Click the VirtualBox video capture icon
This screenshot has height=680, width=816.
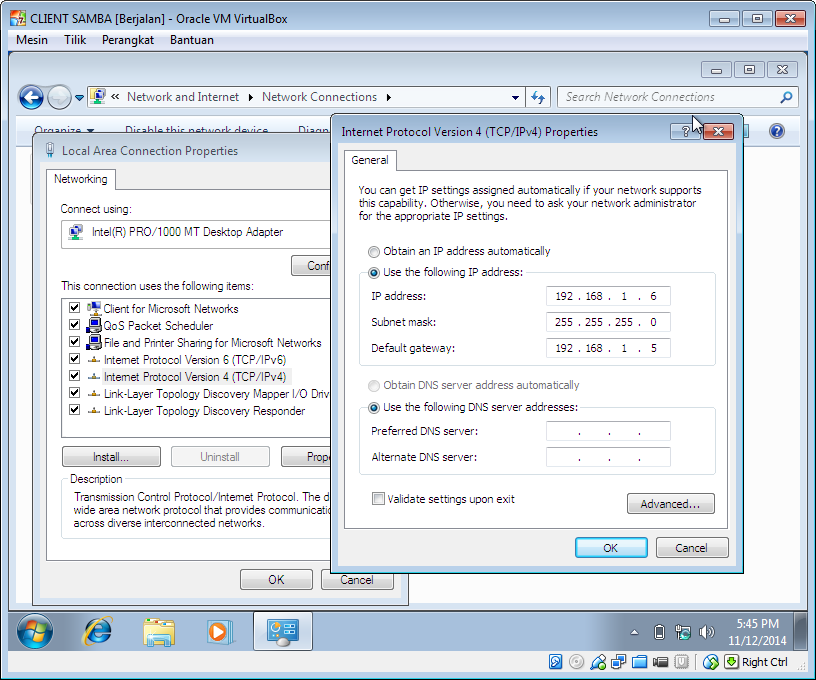660,662
